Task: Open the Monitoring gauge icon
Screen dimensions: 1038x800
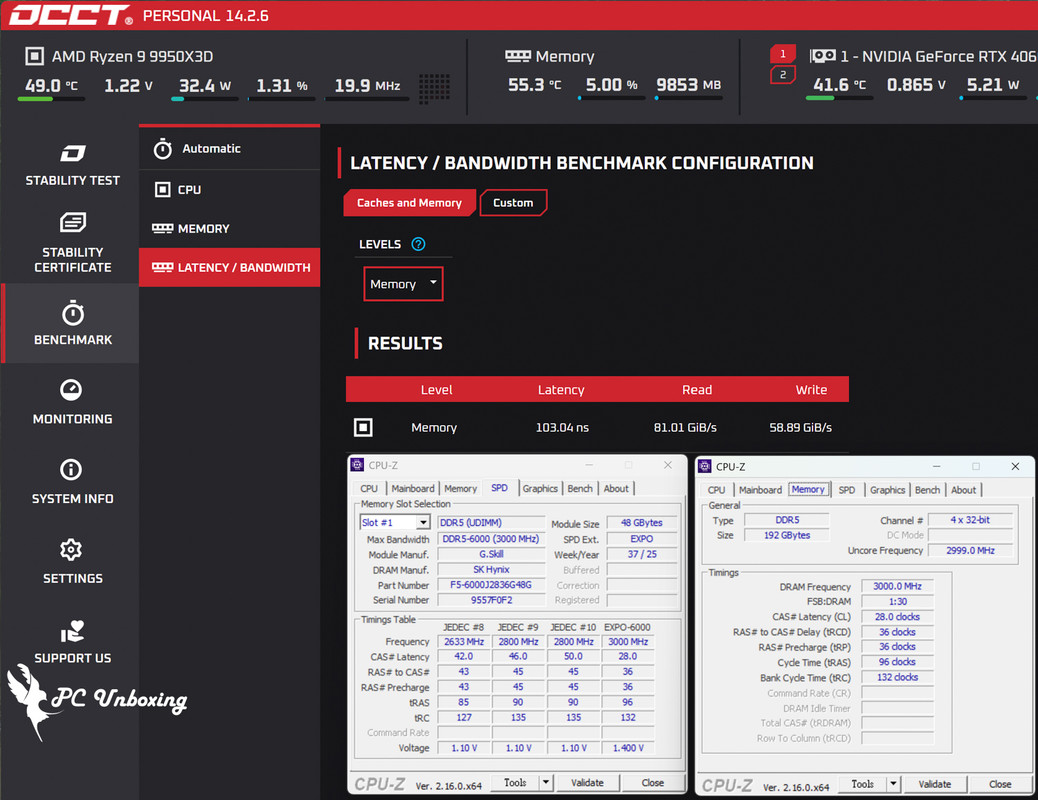Action: pos(71,389)
